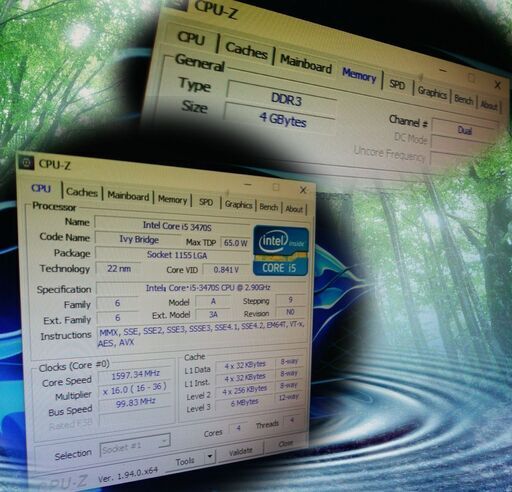
Task: Click the CPU-Z app icon in title bar
Action: (x=26, y=163)
